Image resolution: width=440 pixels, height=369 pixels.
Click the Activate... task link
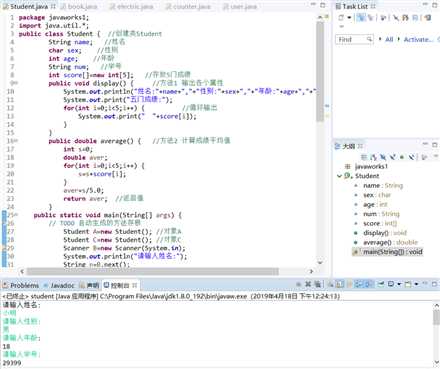pos(418,39)
